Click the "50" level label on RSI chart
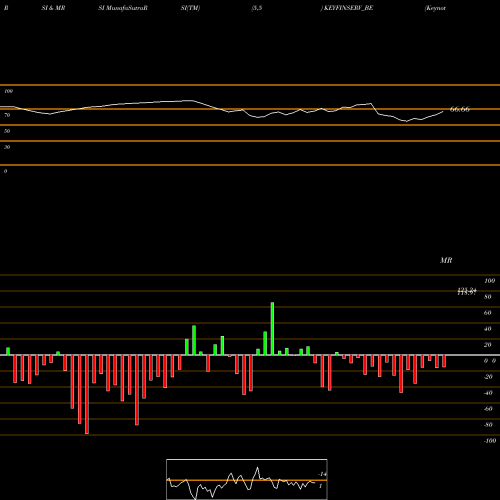The width and height of the screenshot is (500, 500). tap(7, 131)
